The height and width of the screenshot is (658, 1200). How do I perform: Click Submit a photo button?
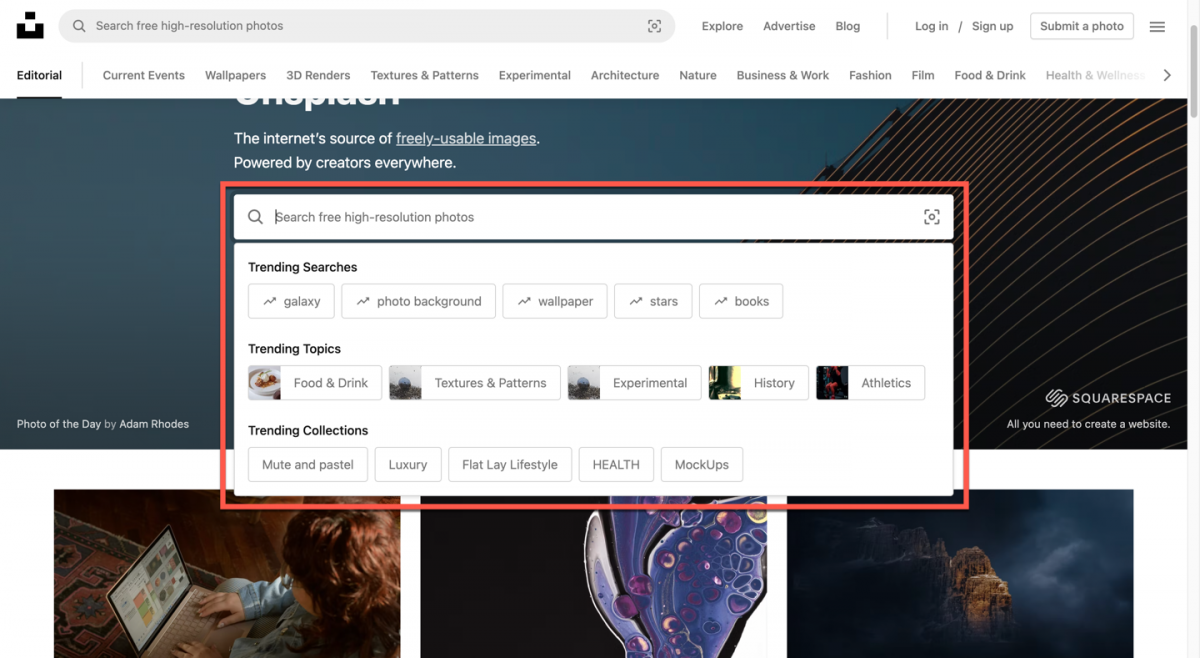pos(1082,26)
